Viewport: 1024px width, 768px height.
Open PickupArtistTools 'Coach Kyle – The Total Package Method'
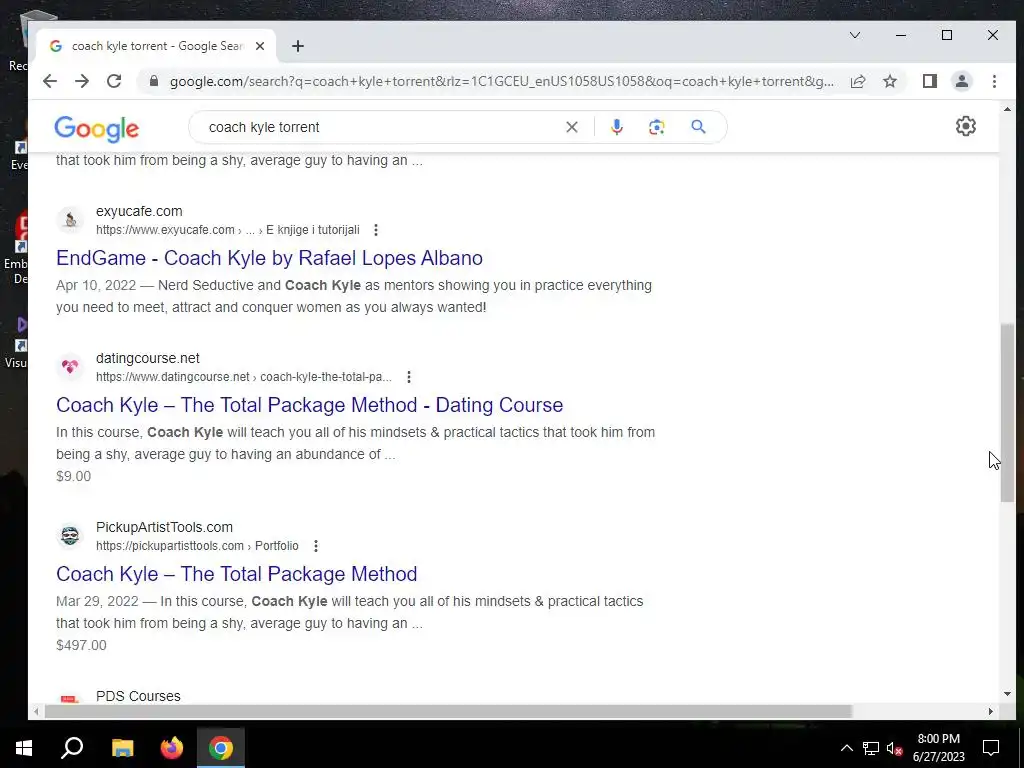(236, 574)
